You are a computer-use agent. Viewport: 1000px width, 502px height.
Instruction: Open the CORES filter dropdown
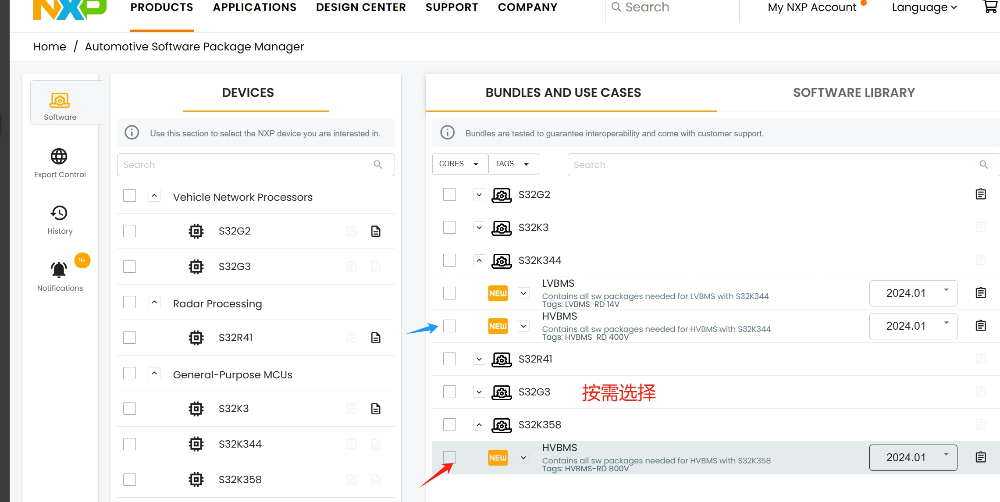click(x=459, y=164)
